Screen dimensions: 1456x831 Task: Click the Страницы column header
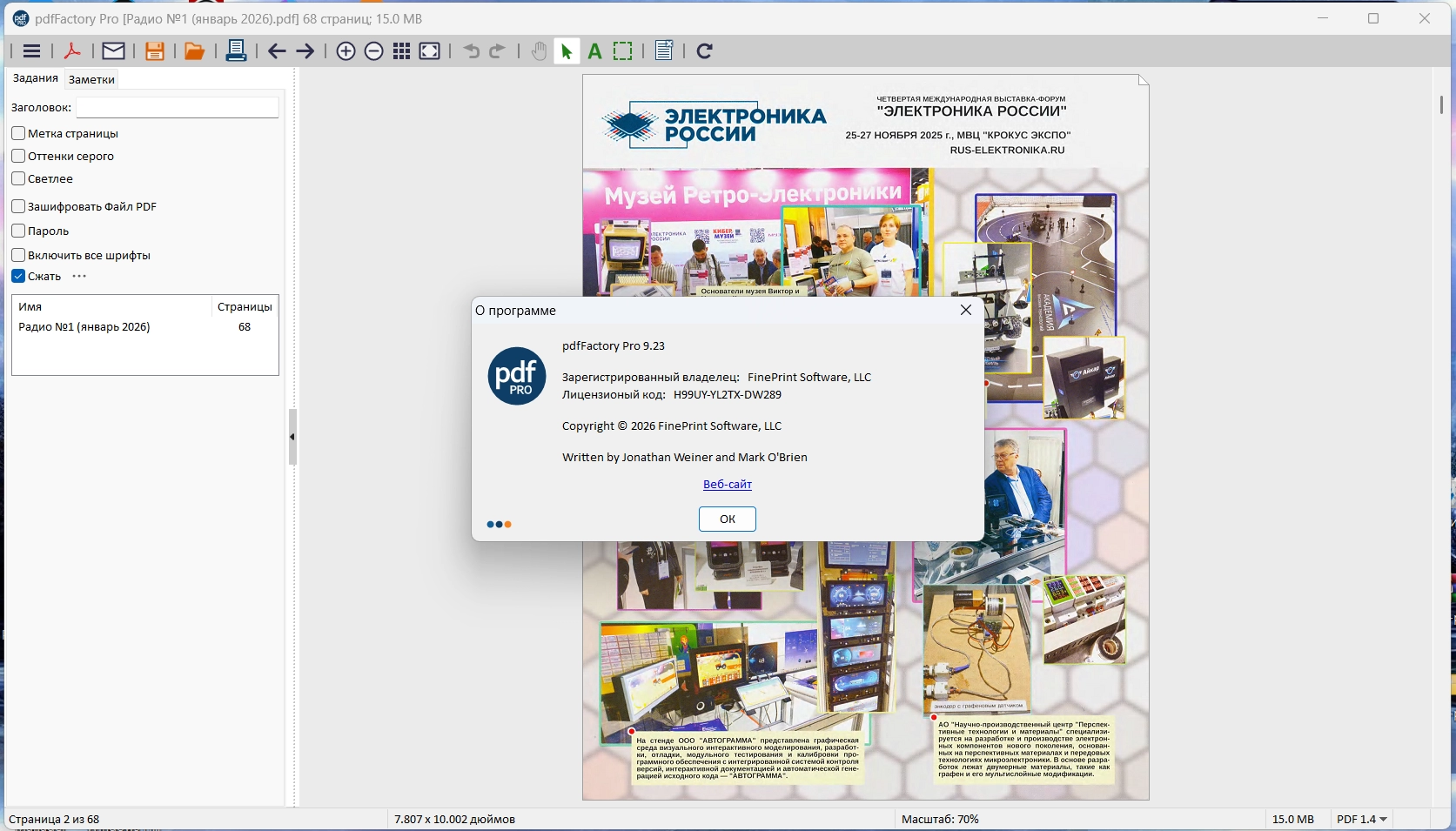245,306
